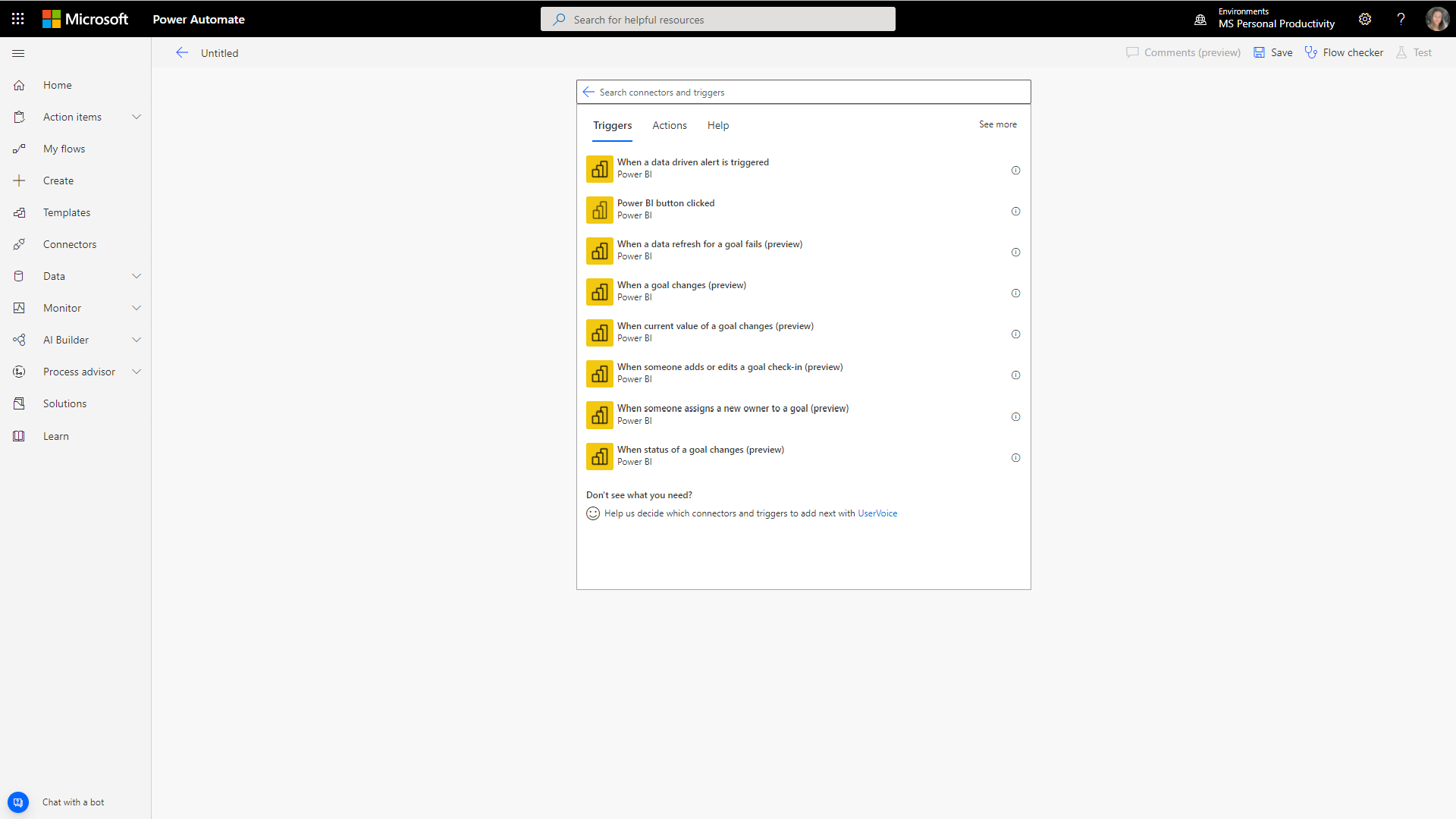Select the Power BI button clicked trigger icon

tap(598, 210)
